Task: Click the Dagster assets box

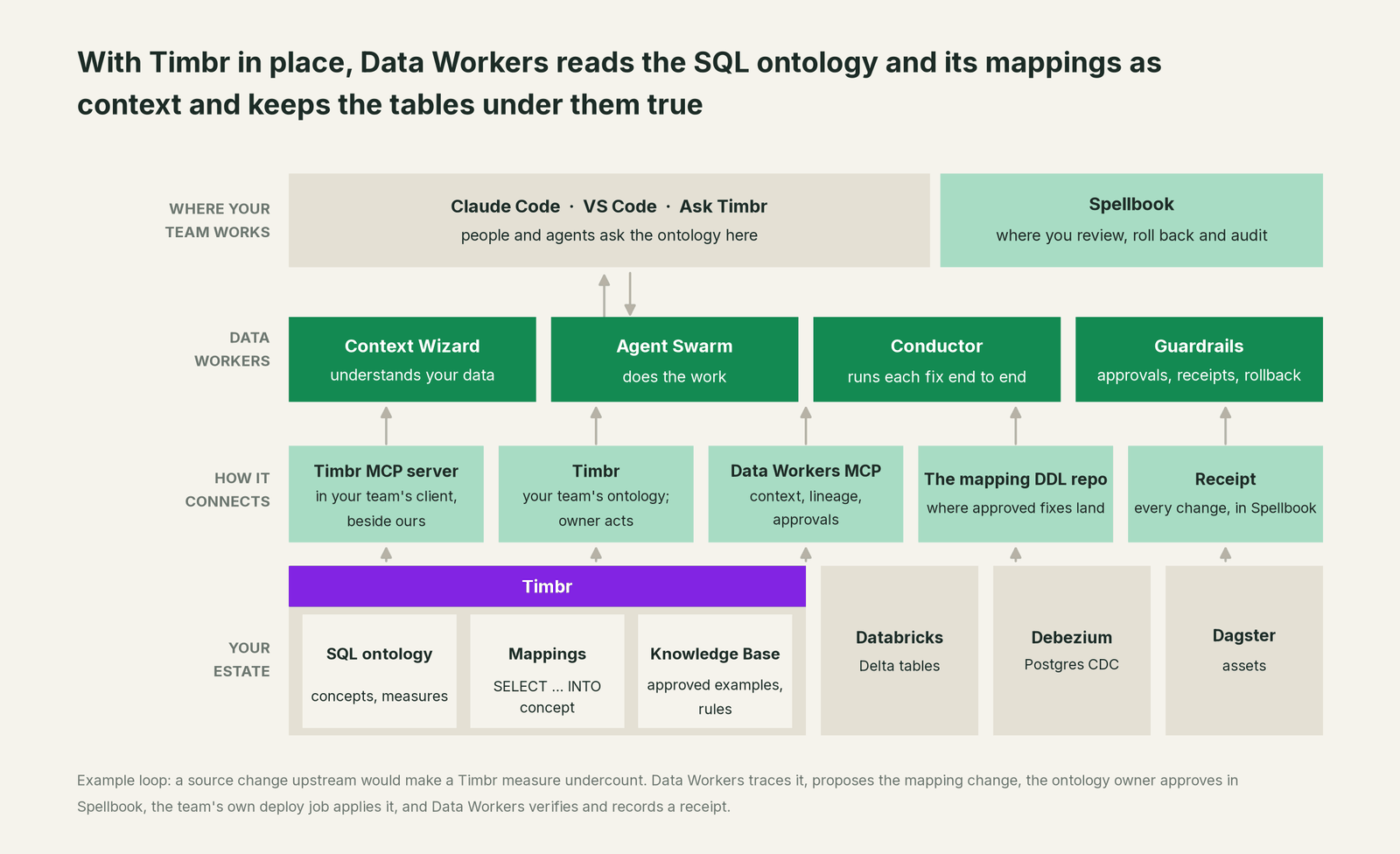Action: [1244, 650]
